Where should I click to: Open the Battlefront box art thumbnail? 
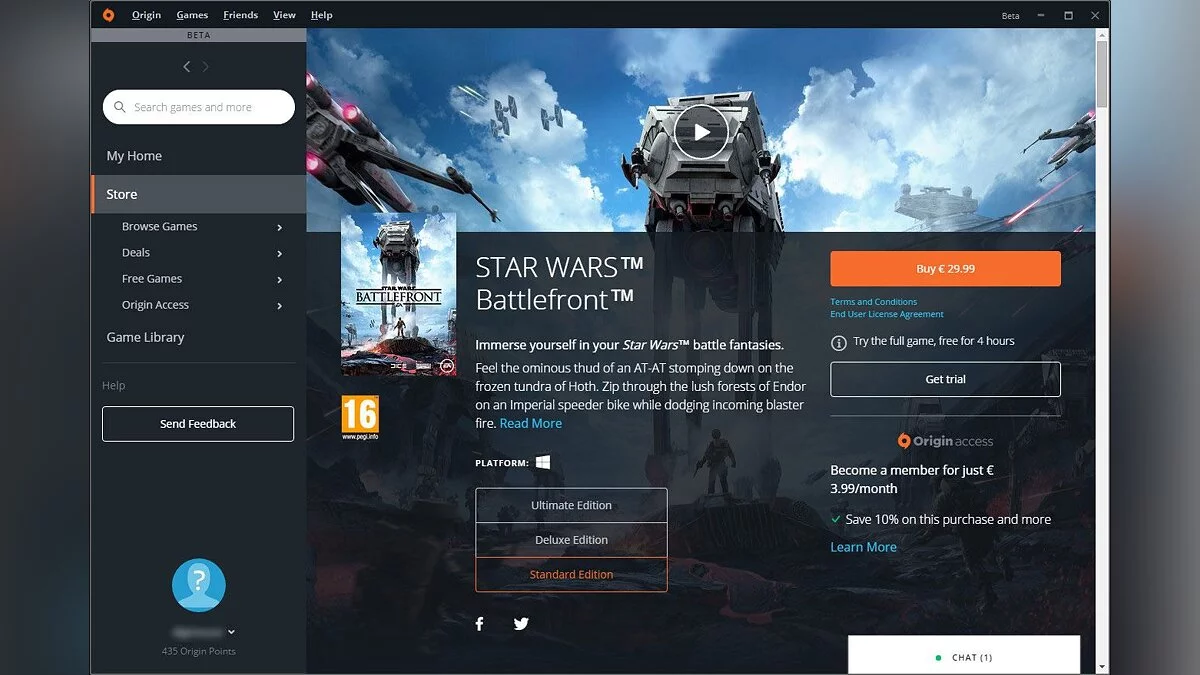pyautogui.click(x=399, y=294)
